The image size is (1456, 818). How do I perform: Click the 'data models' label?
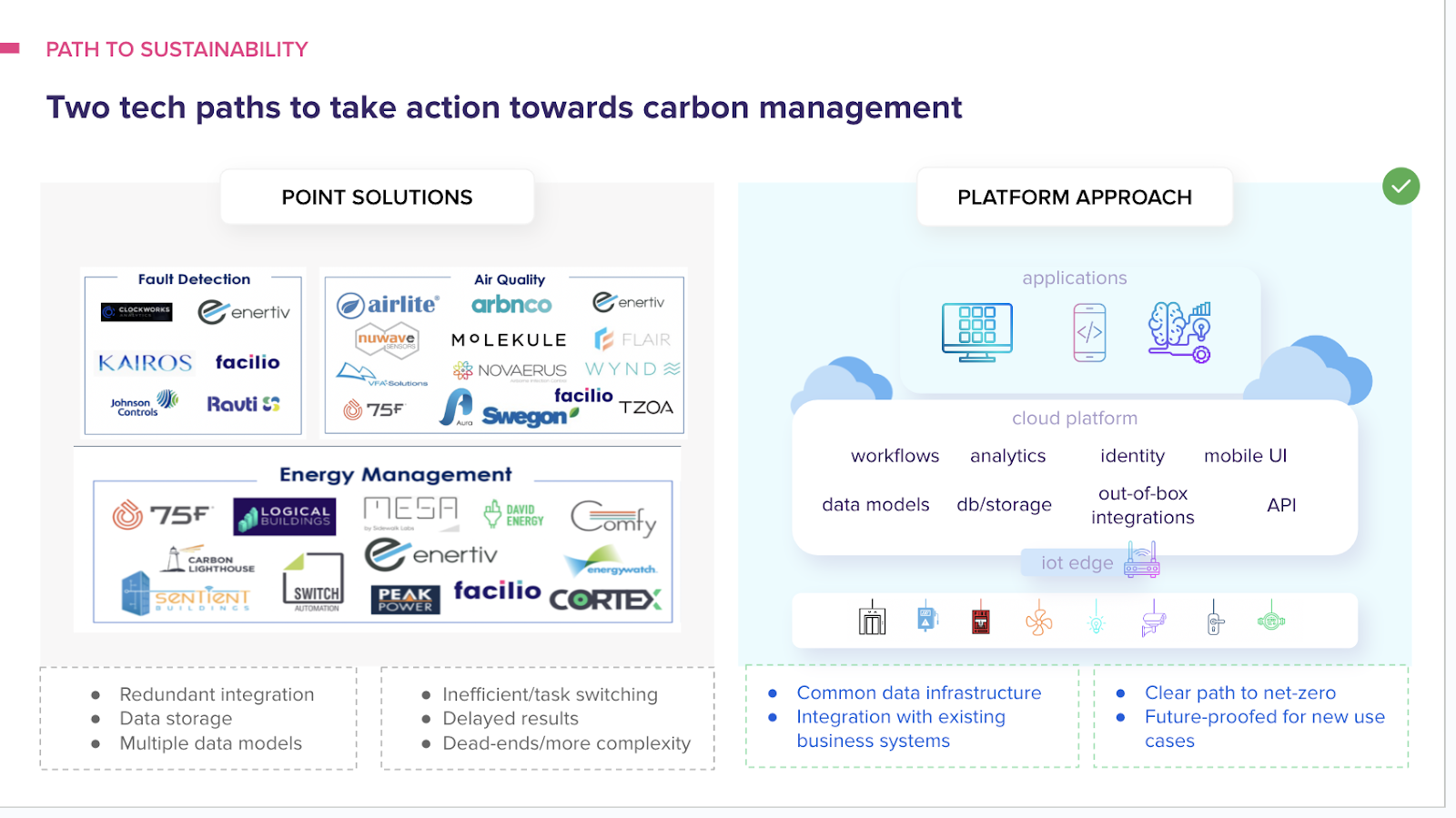tap(875, 505)
